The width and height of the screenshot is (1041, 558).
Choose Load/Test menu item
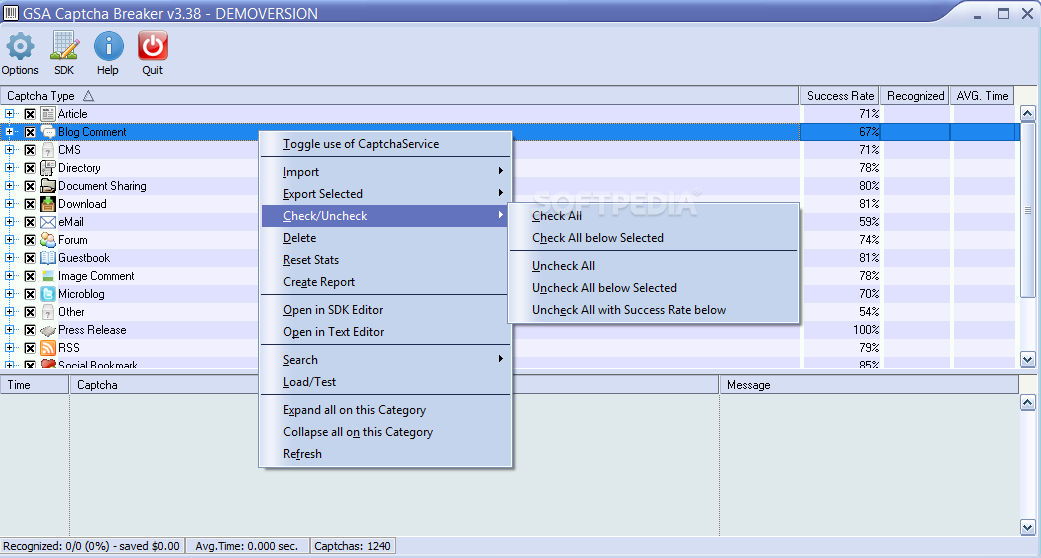point(385,382)
